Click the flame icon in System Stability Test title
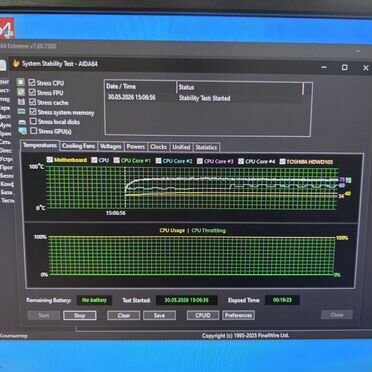The height and width of the screenshot is (372, 372). tap(16, 63)
